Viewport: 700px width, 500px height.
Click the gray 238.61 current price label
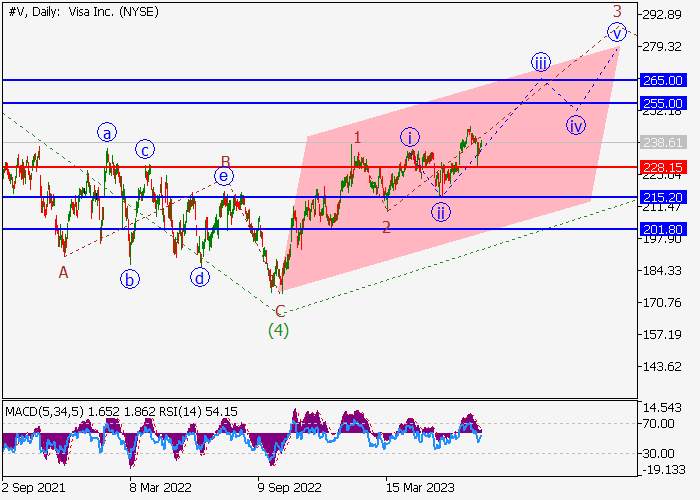tap(663, 142)
